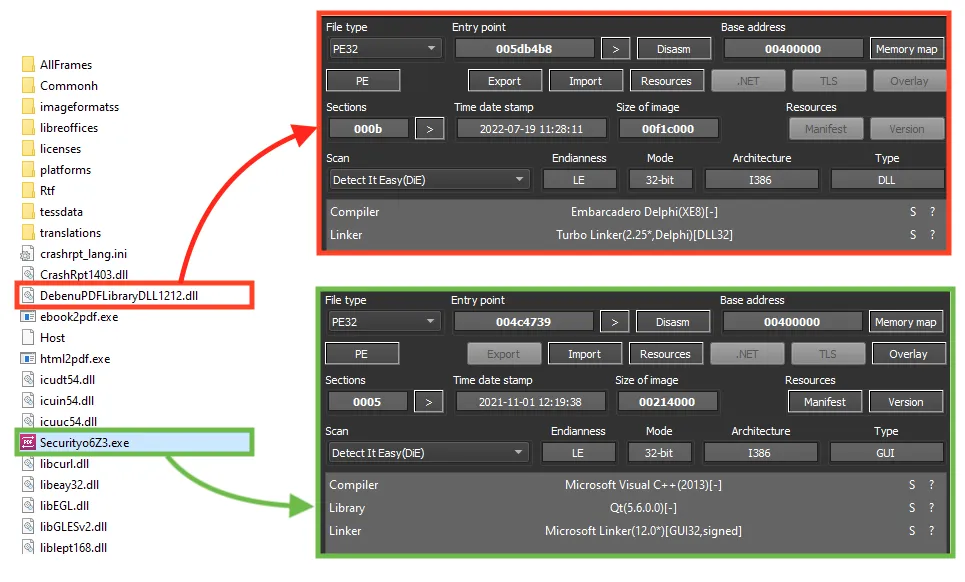Select the translations folder icon
This screenshot has width=965, height=582.
[x=28, y=232]
